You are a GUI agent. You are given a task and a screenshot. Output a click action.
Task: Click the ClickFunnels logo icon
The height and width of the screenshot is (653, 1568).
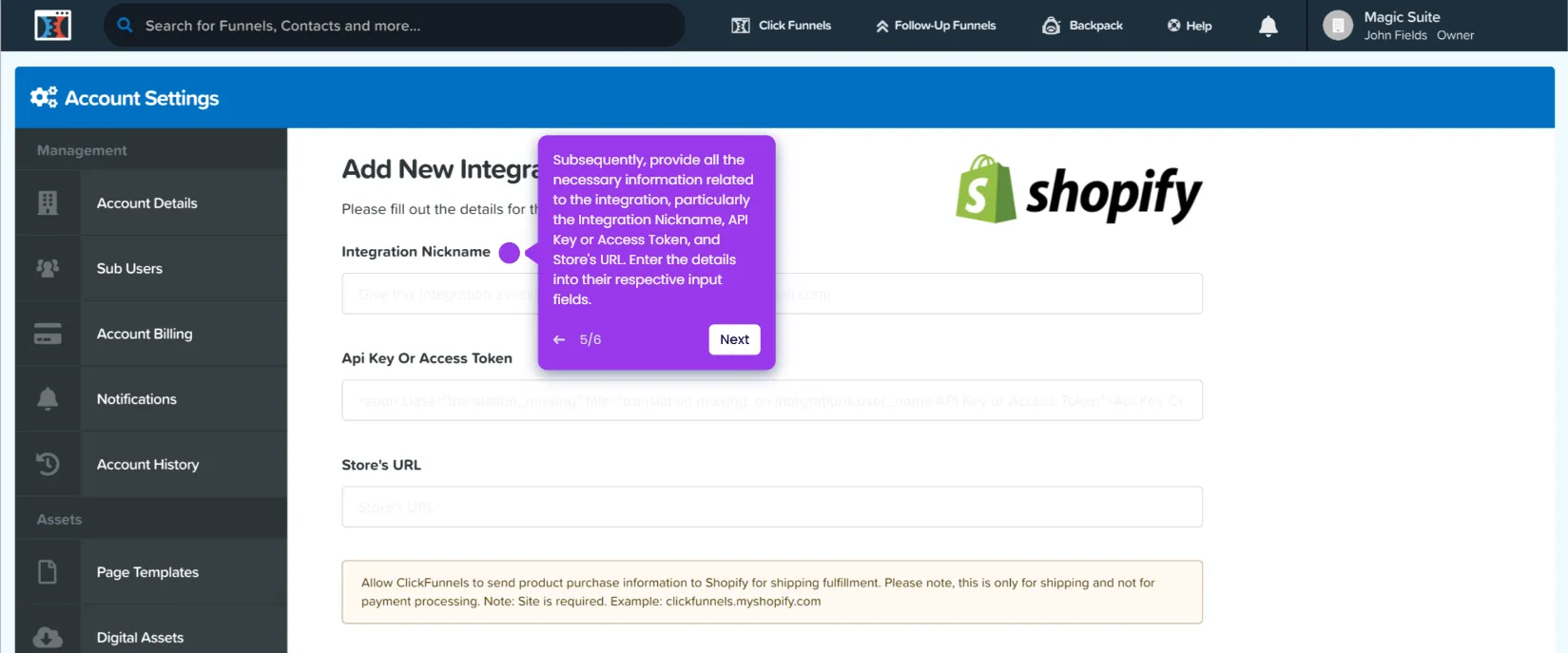pyautogui.click(x=52, y=26)
